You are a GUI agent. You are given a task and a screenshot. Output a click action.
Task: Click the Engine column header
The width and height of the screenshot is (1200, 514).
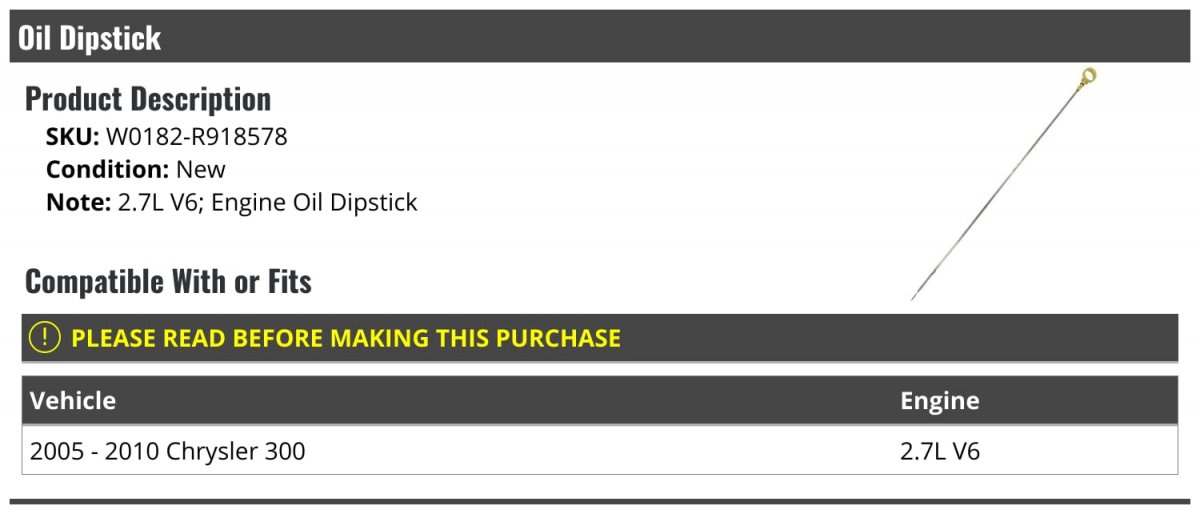[x=940, y=401]
